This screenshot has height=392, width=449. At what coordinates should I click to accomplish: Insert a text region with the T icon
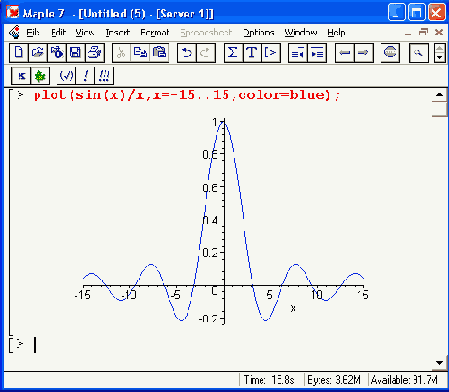252,53
